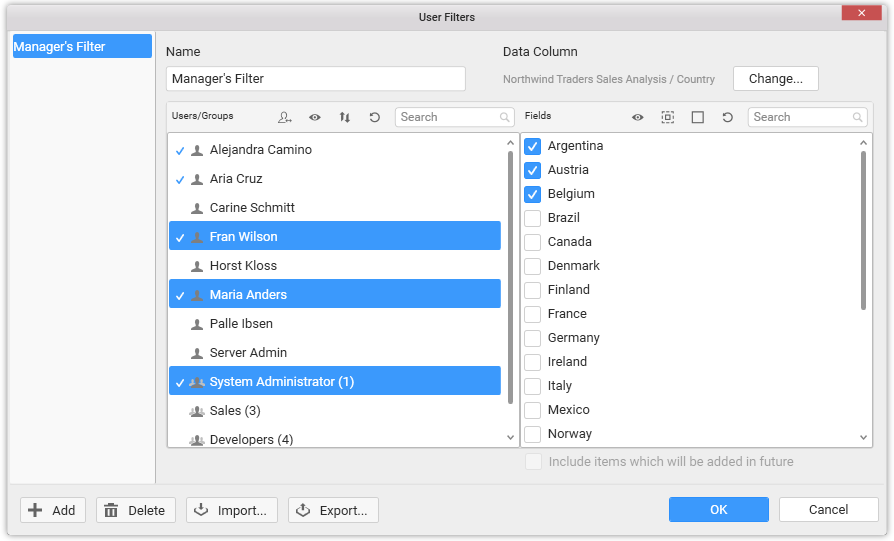894x541 pixels.
Task: Check the Brazil checkbox
Action: [x=533, y=218]
